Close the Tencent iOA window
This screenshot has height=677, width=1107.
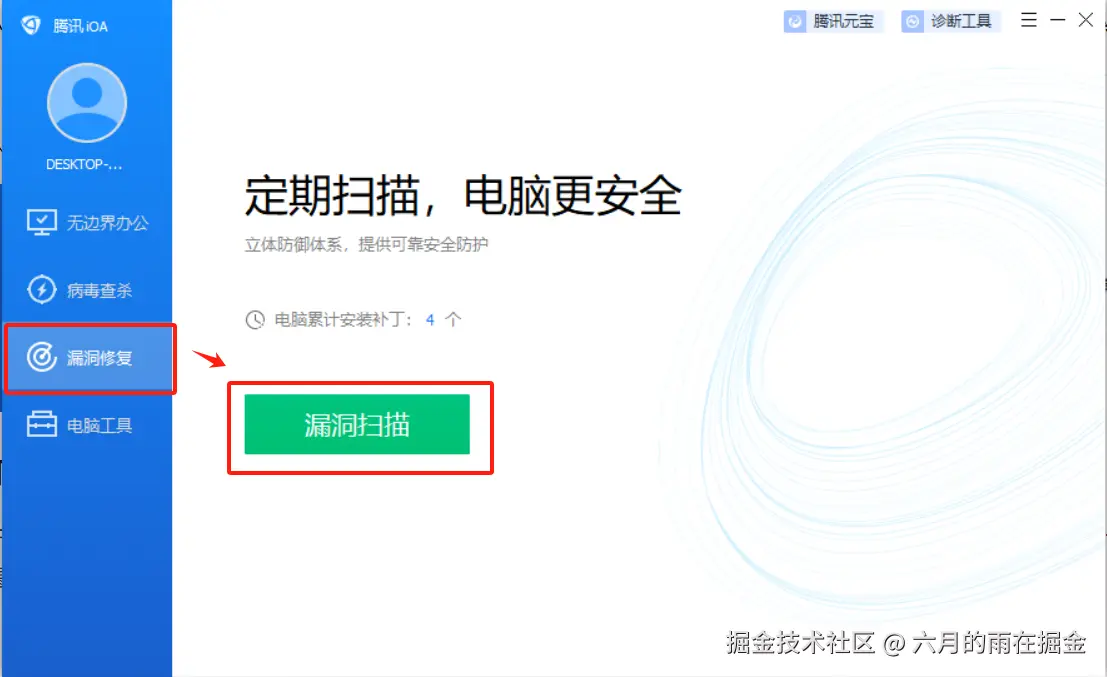[1086, 20]
